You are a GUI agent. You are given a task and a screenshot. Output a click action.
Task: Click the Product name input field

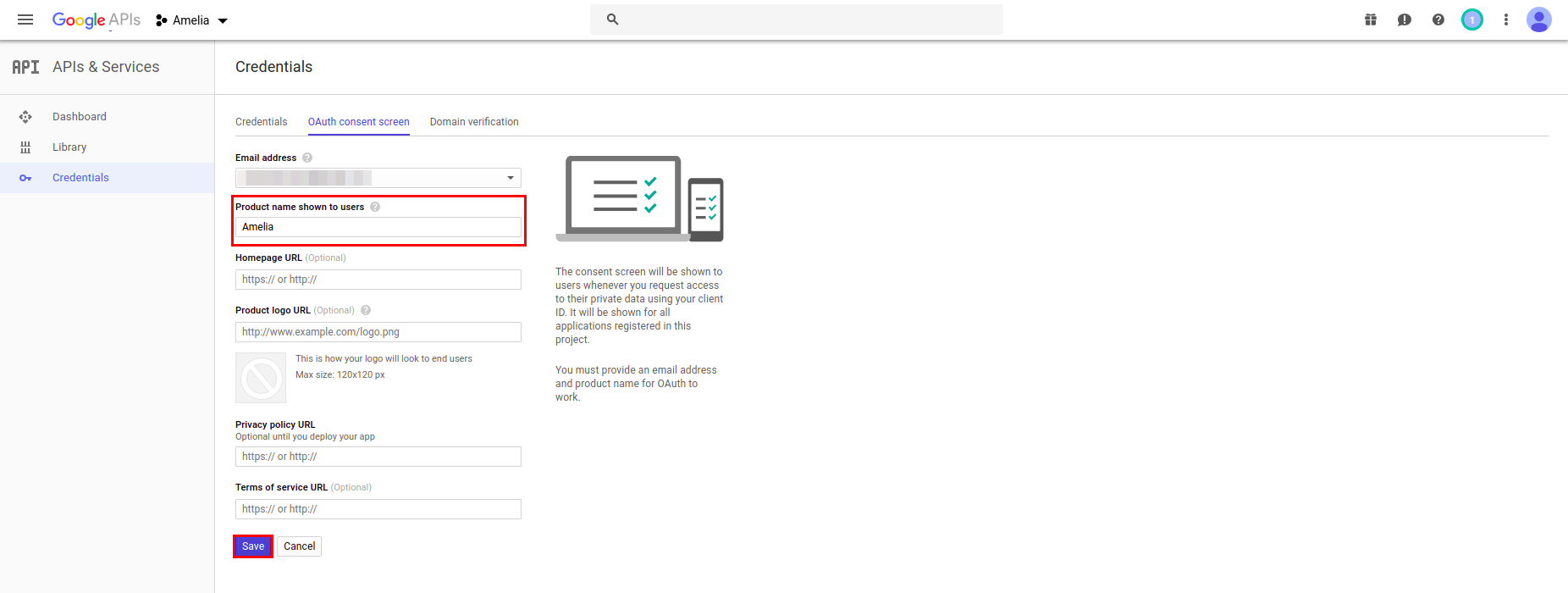[x=378, y=227]
